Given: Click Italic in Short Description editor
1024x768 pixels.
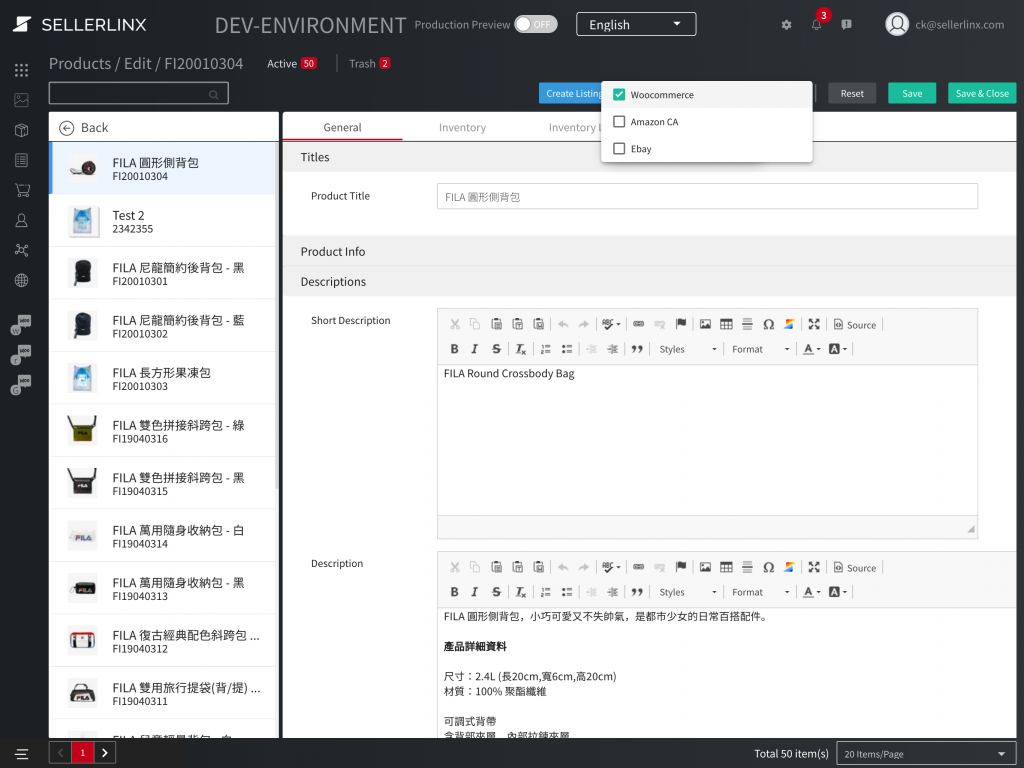Looking at the screenshot, I should pos(475,349).
